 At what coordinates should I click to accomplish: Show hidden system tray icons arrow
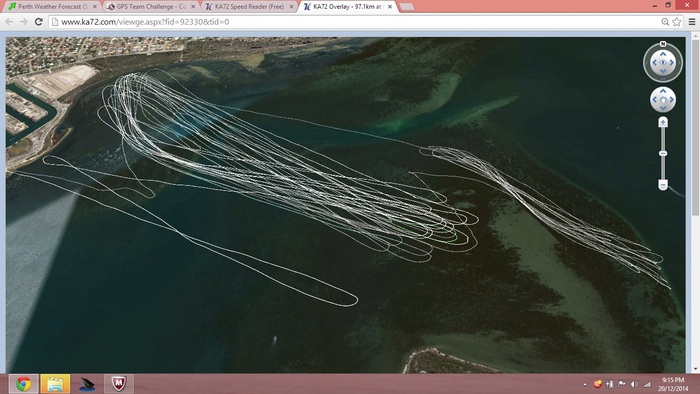585,384
